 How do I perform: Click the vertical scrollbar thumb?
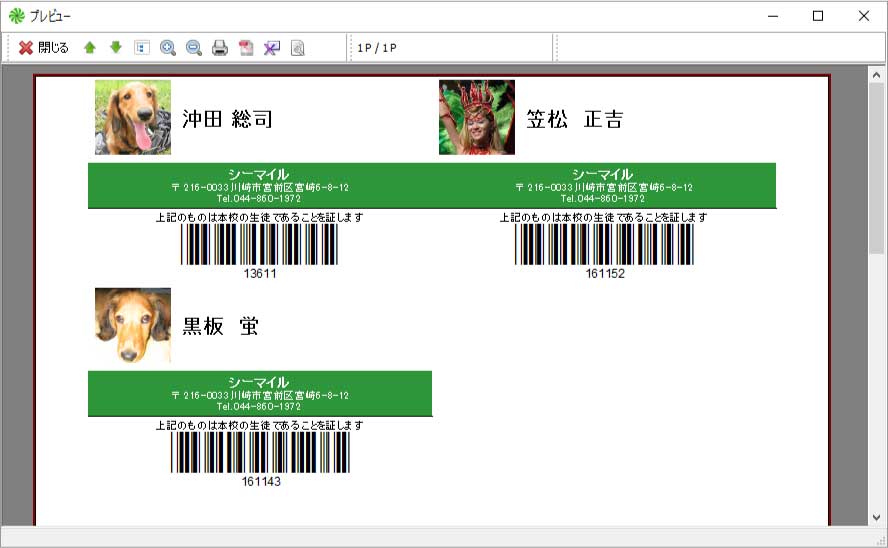(x=876, y=168)
